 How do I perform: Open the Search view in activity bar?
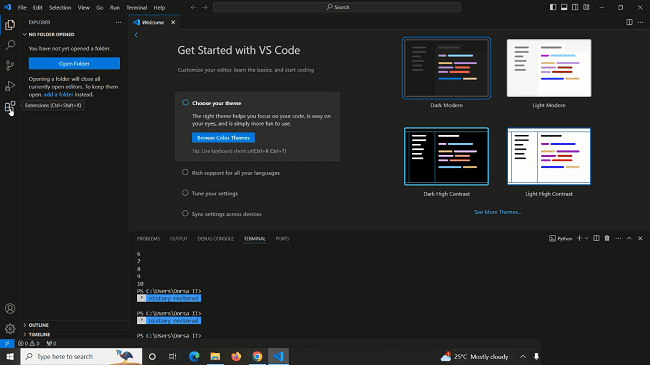click(10, 45)
